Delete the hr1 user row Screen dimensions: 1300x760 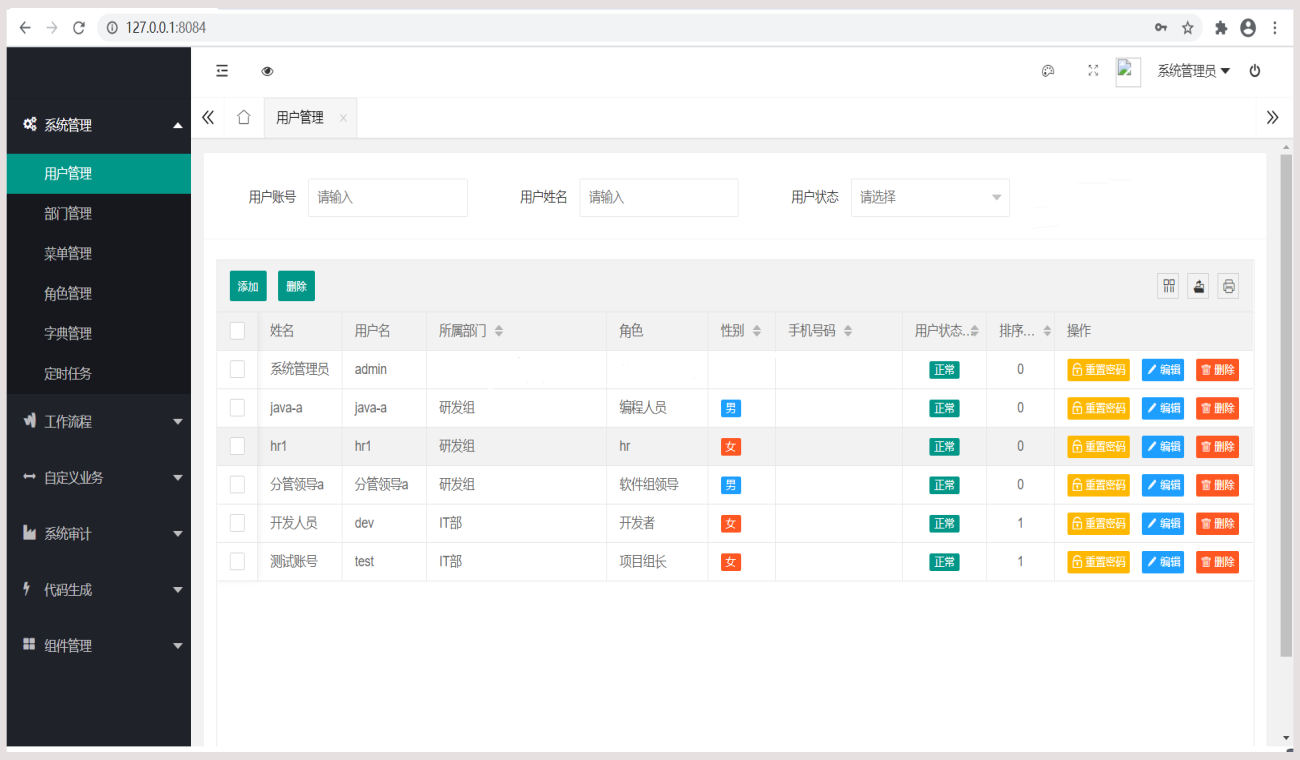(x=1217, y=446)
